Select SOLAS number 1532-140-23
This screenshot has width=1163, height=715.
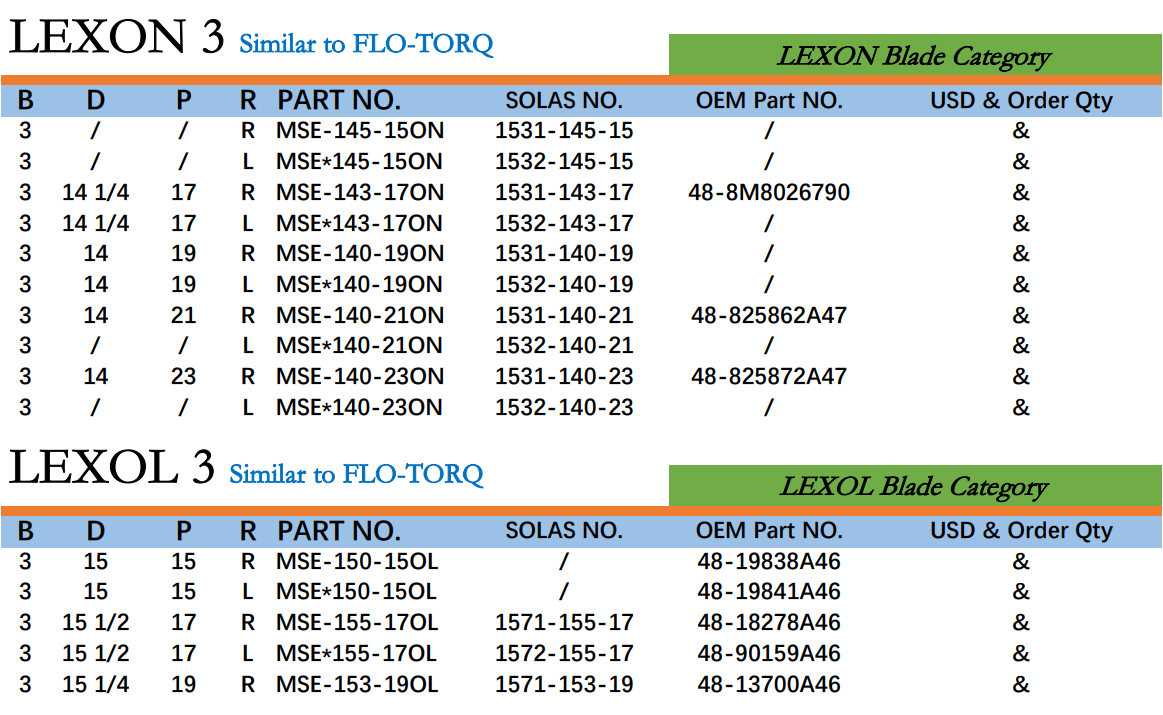pyautogui.click(x=564, y=408)
